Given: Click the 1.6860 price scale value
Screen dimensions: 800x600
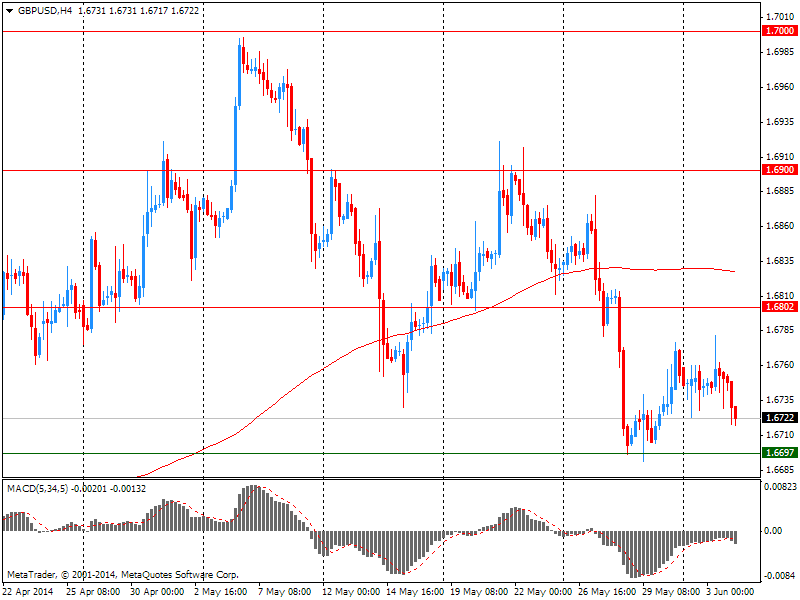Looking at the screenshot, I should point(780,226).
